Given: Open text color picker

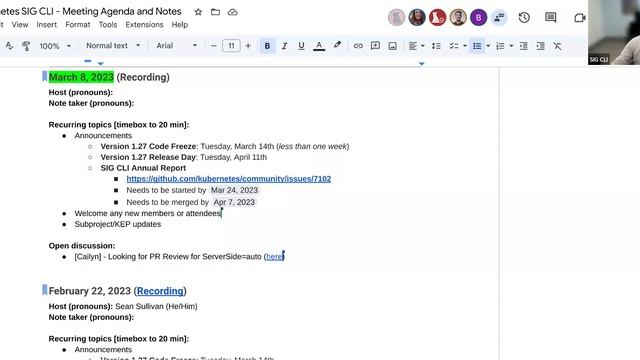Looking at the screenshot, I should [319, 46].
